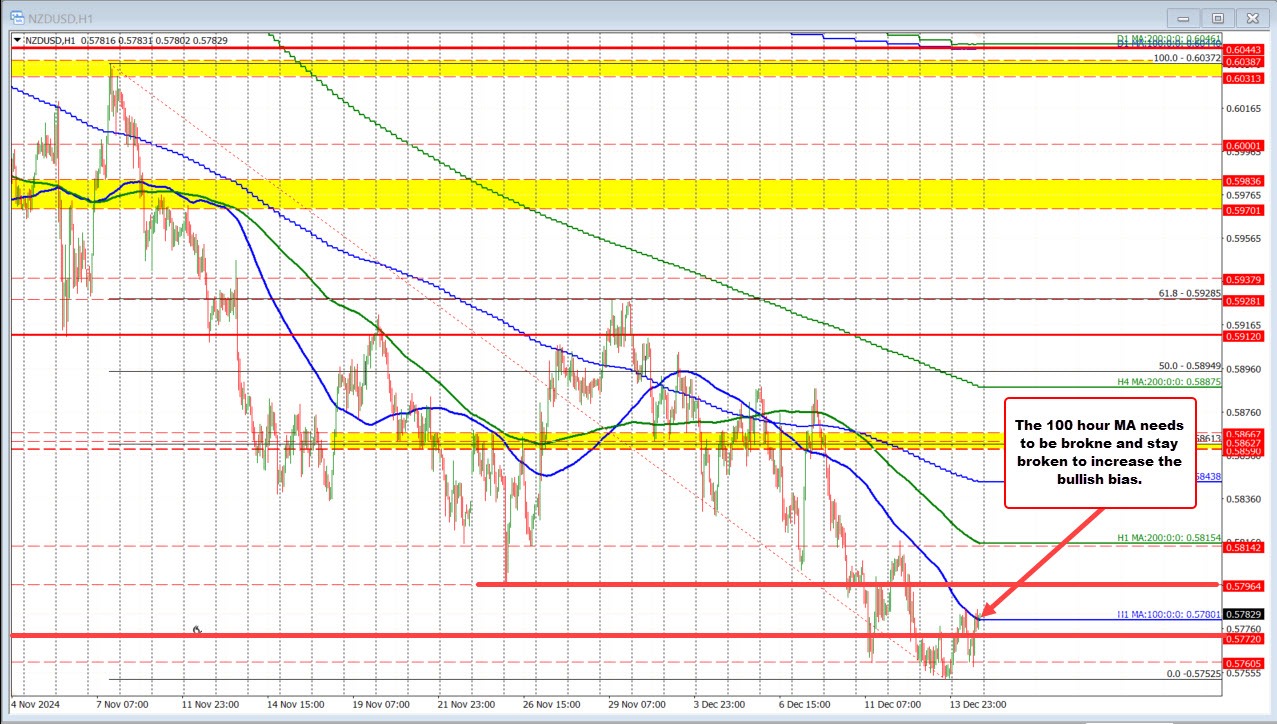Click the 61.8 Fibonacci level label
This screenshot has width=1277, height=724.
1189,294
